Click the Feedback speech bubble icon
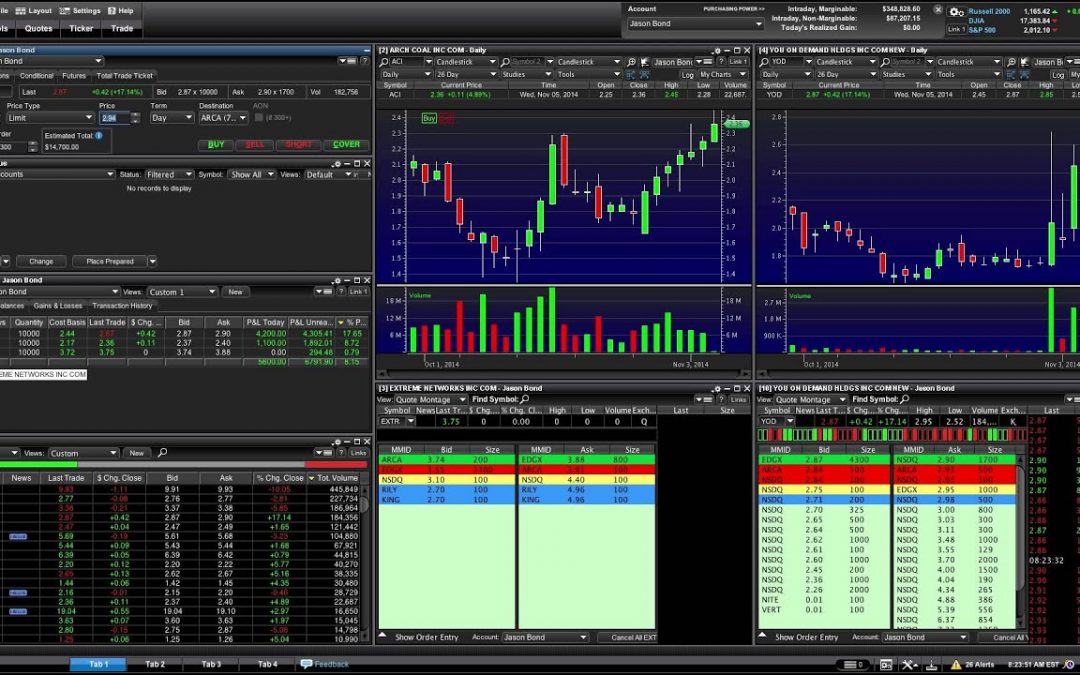Image resolution: width=1080 pixels, height=675 pixels. 307,664
